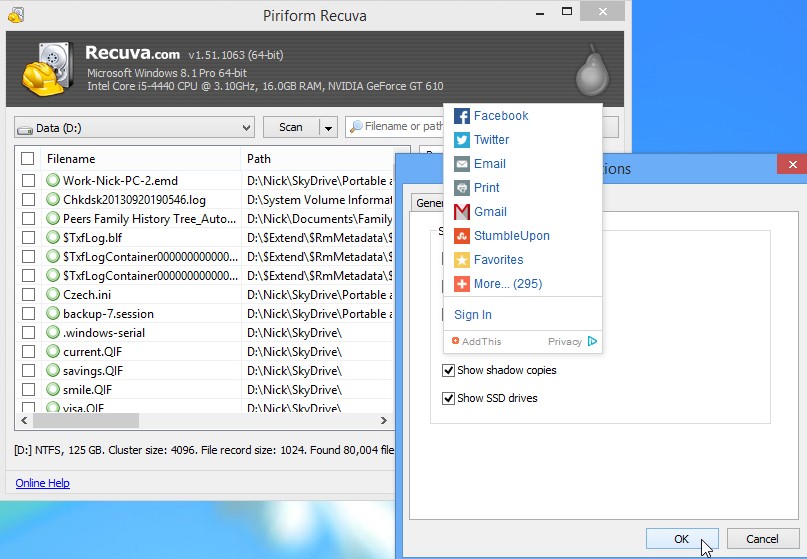Screen dimensions: 807x559
Task: Click the Gmail M icon
Action: (x=462, y=212)
